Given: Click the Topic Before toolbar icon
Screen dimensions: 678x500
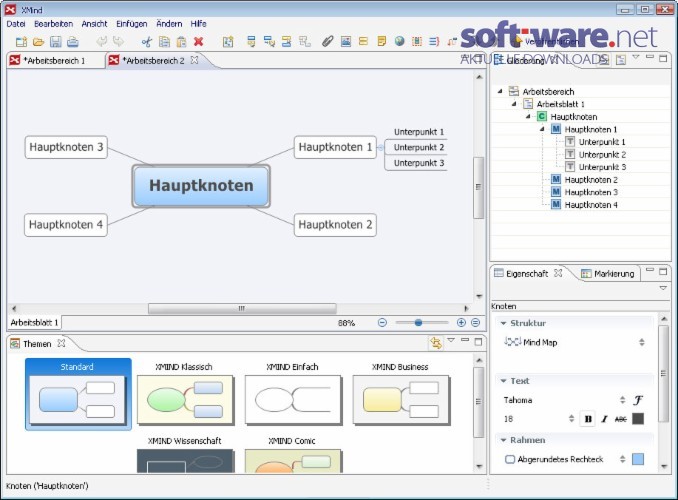Looking at the screenshot, I should 286,42.
